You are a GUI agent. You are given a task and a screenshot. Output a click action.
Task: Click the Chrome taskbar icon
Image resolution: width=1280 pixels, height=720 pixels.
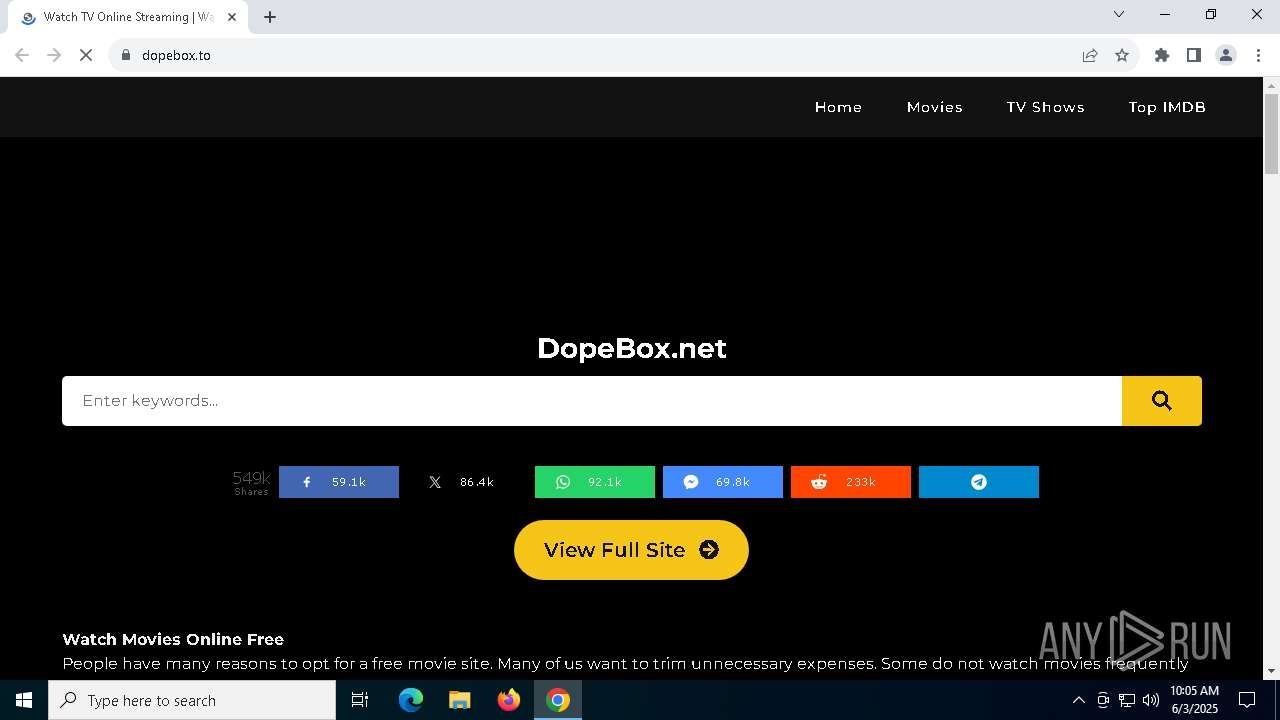(558, 700)
